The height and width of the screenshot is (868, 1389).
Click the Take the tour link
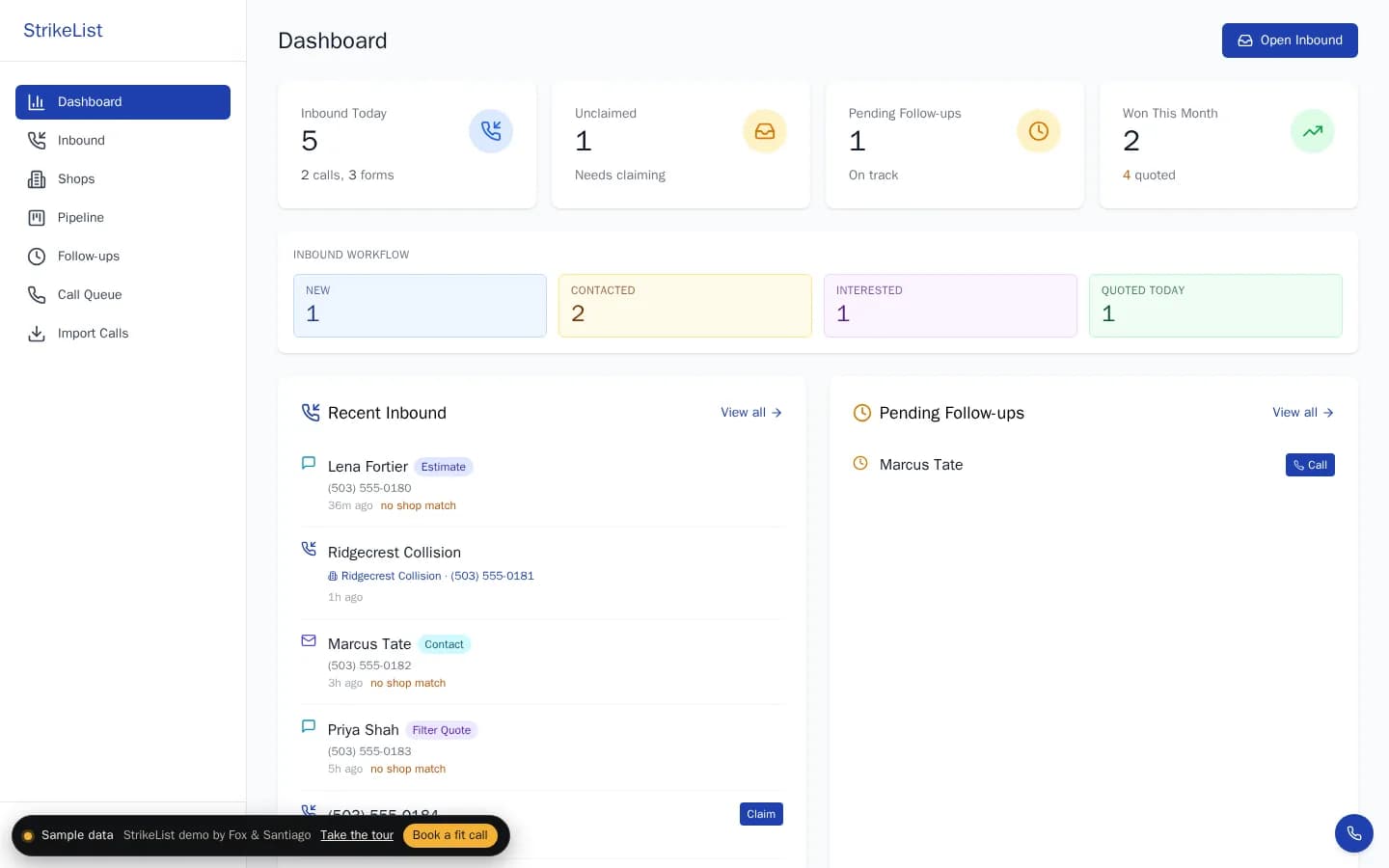click(x=357, y=835)
